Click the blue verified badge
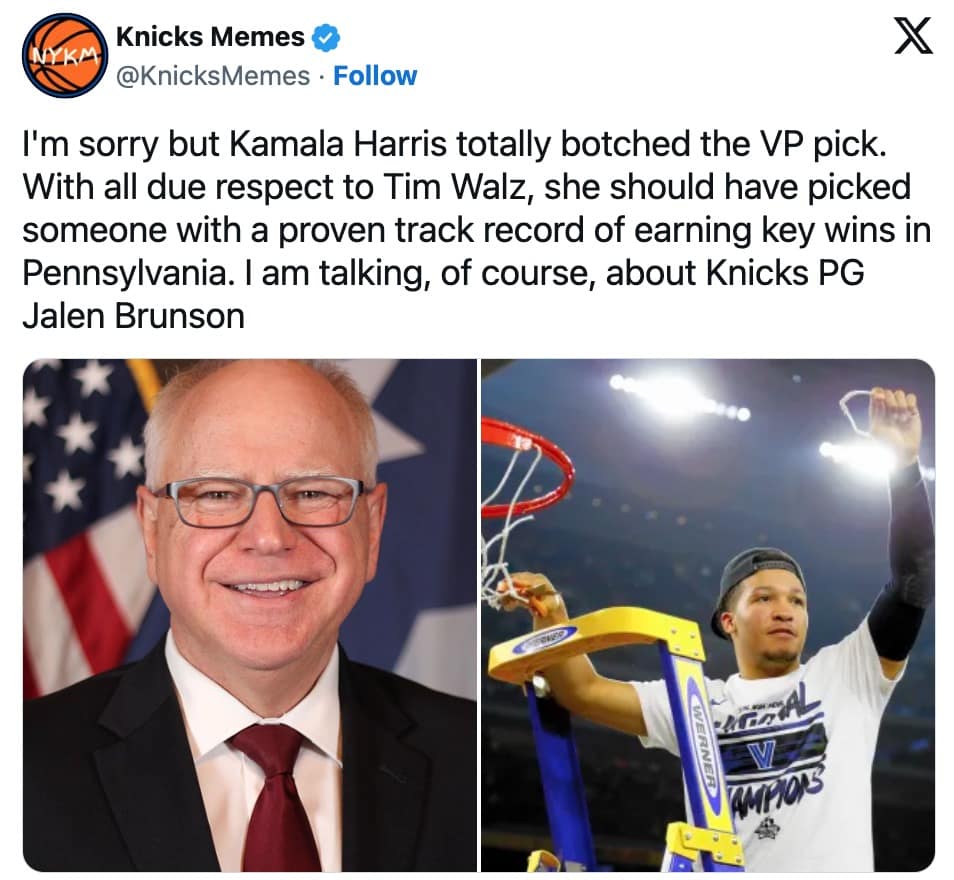 [x=326, y=38]
